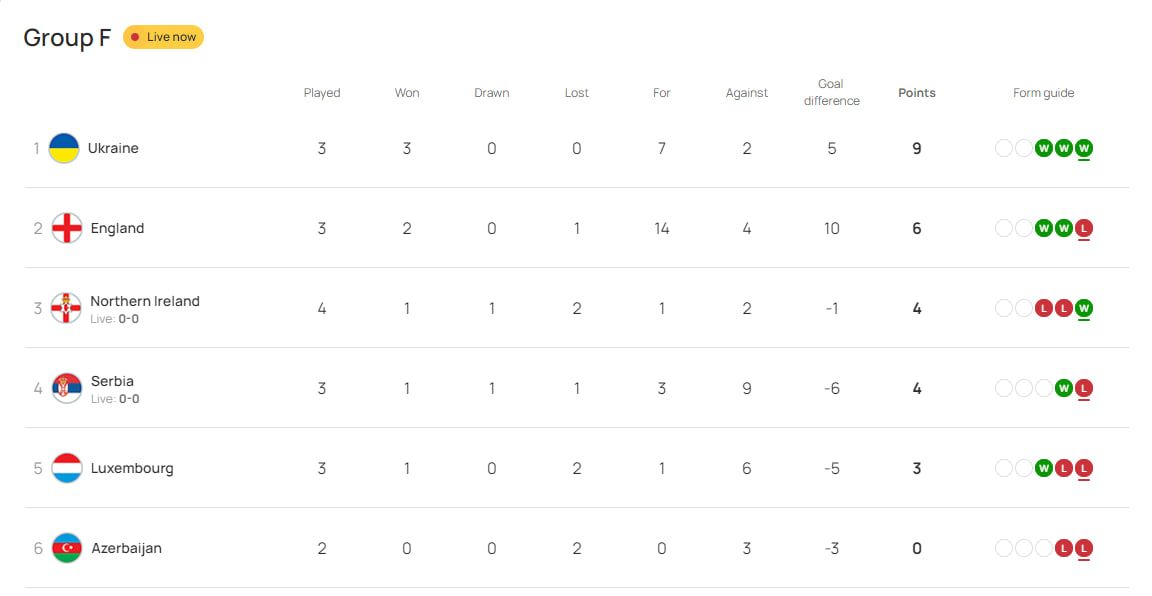Screen dimensions: 1152x596
Task: Open the Luxembourg team link
Action: 132,468
